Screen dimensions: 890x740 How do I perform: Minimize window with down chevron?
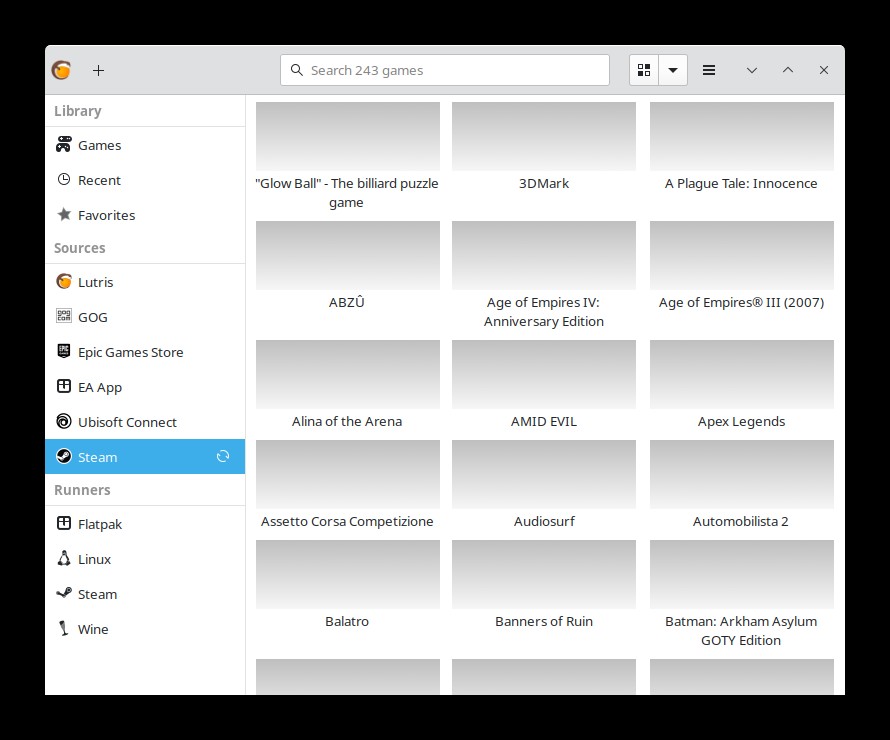tap(752, 70)
